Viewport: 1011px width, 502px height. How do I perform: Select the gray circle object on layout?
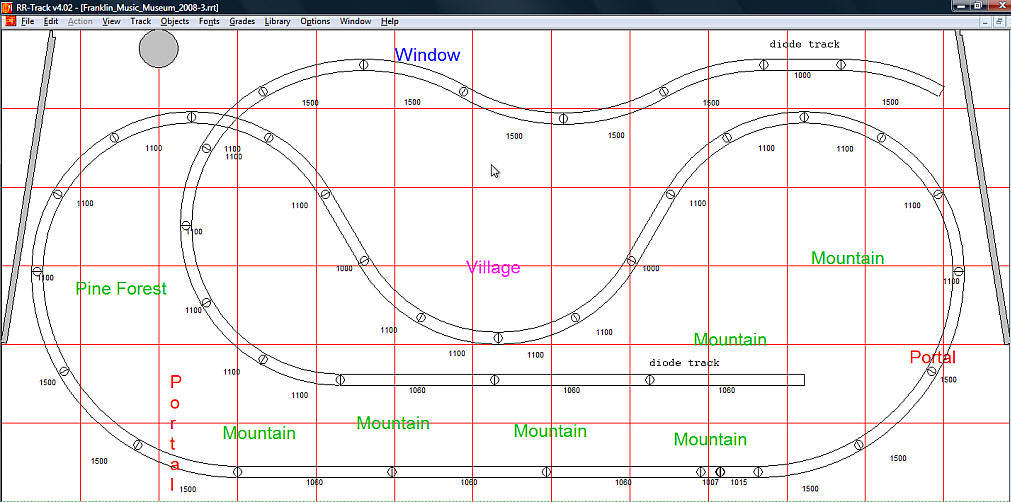[x=158, y=48]
